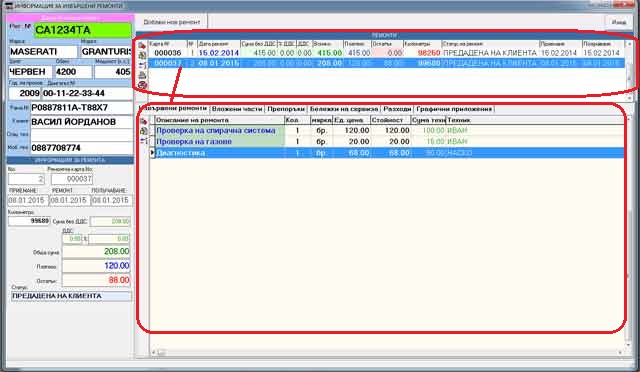This screenshot has width=640, height=372.
Task: Open the Извършени ремонти tab
Action: [x=174, y=108]
